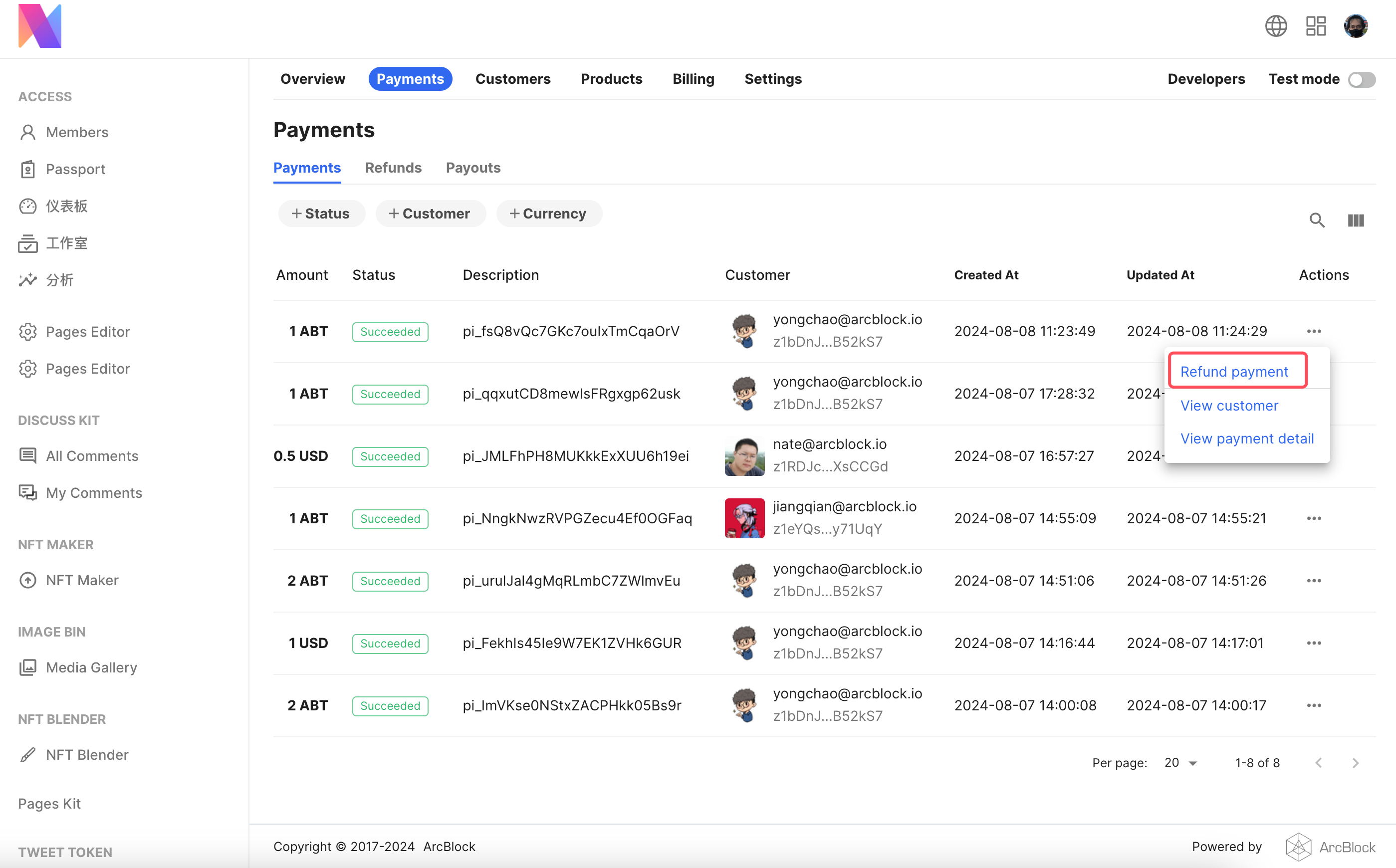Sort by Created At column
Image resolution: width=1396 pixels, height=868 pixels.
coord(985,275)
